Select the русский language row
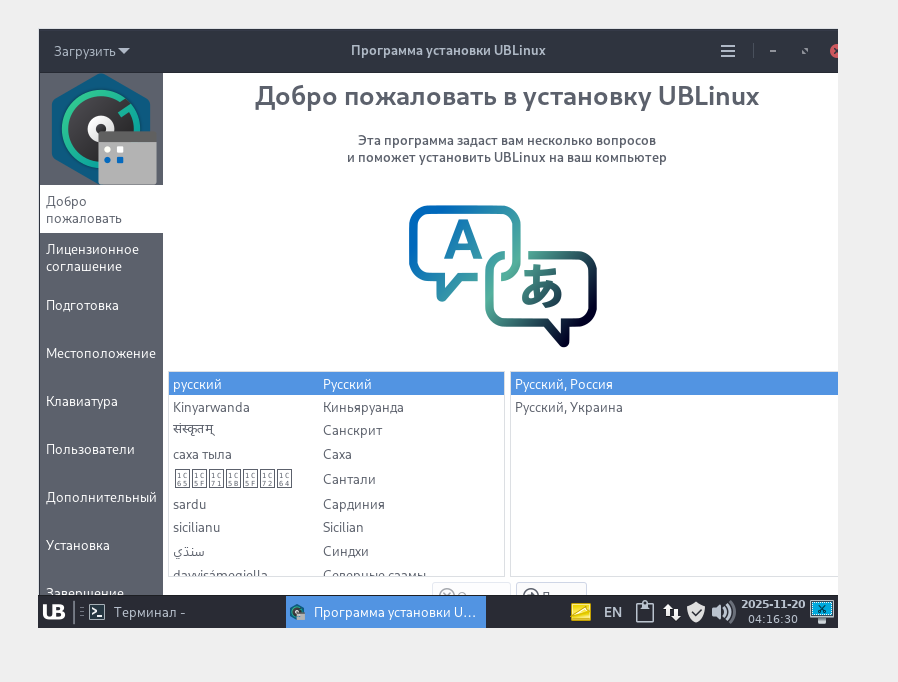Viewport: 898px width, 682px height. coord(336,384)
